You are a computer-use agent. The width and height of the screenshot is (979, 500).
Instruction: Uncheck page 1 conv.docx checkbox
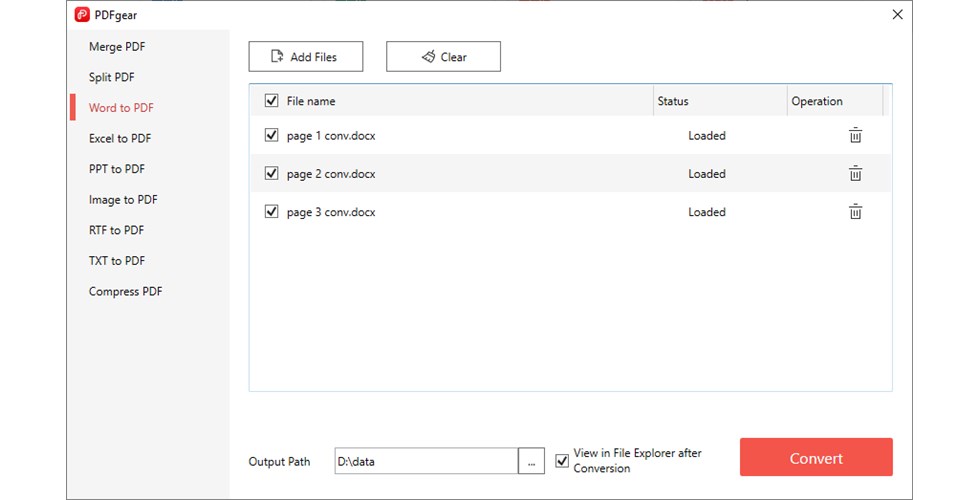coord(271,135)
